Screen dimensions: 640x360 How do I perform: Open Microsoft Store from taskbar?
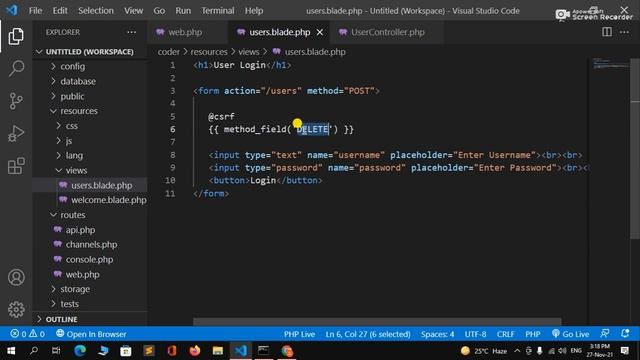pos(126,351)
